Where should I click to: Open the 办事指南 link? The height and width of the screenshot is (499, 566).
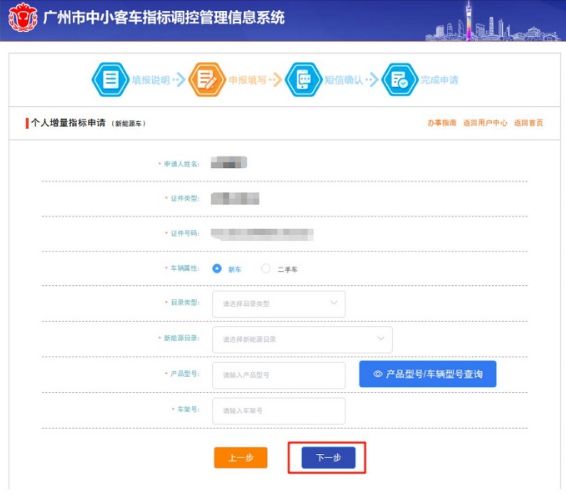click(442, 123)
